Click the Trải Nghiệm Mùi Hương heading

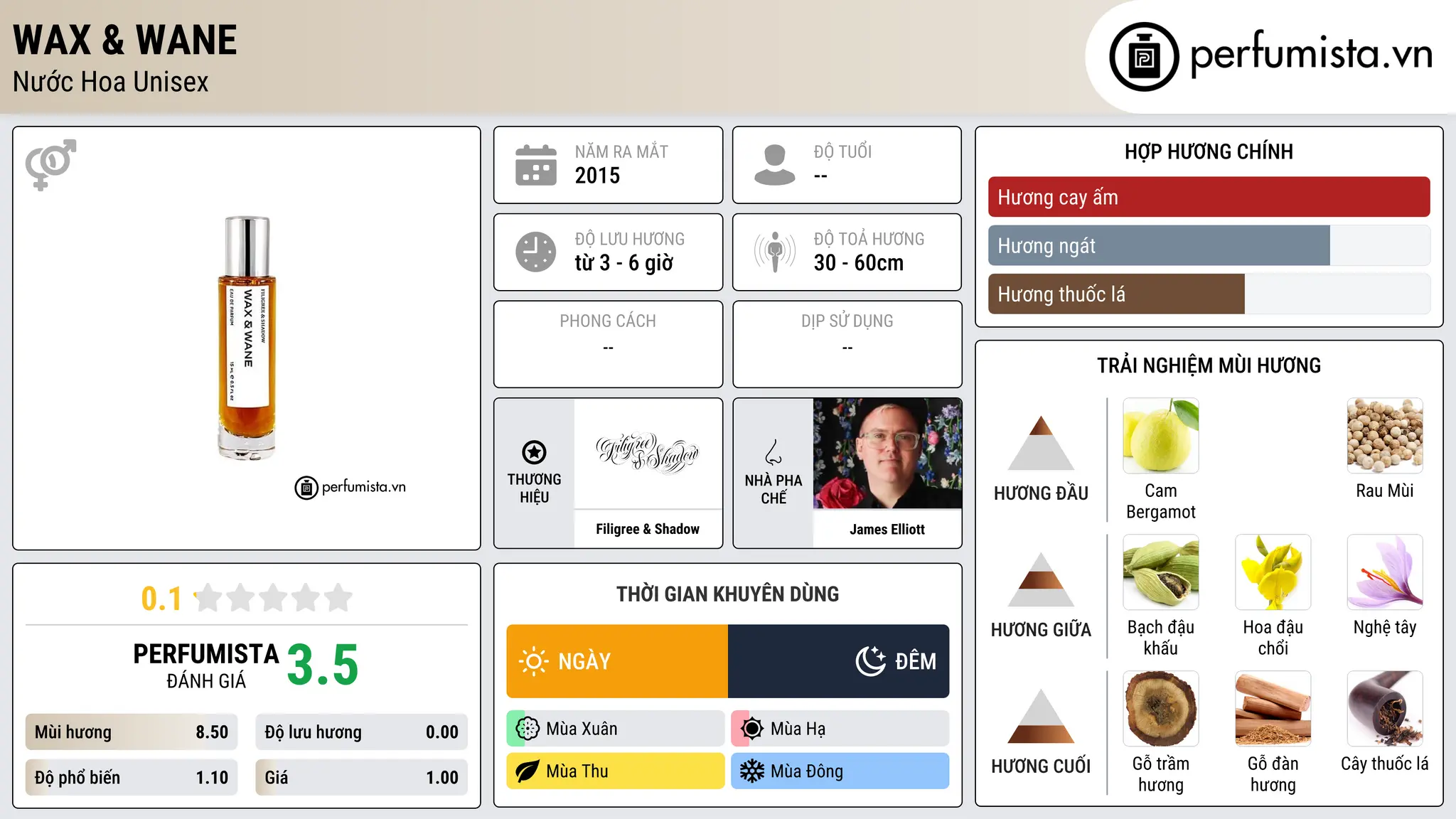1209,365
